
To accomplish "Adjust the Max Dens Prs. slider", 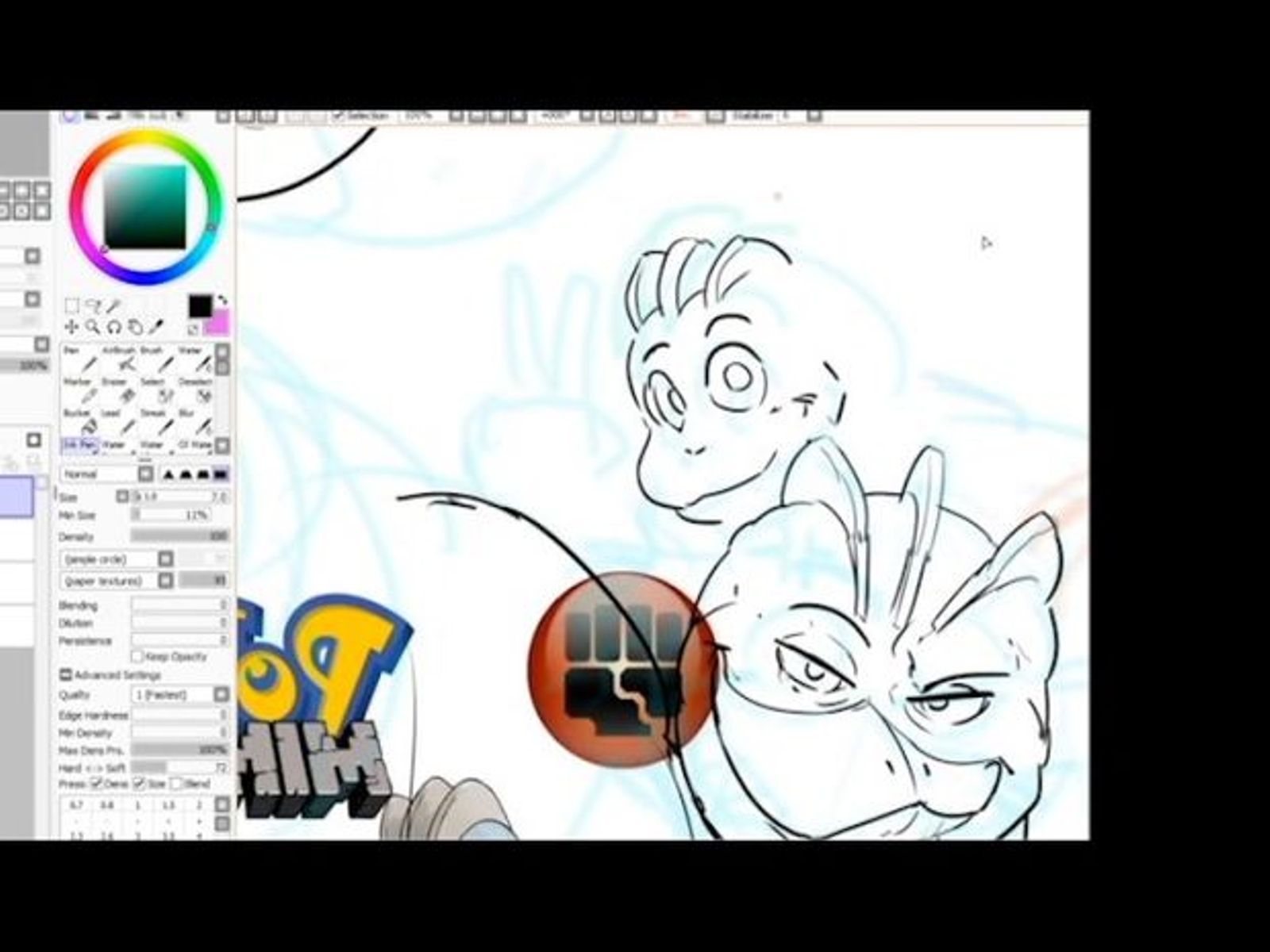I will [x=180, y=750].
